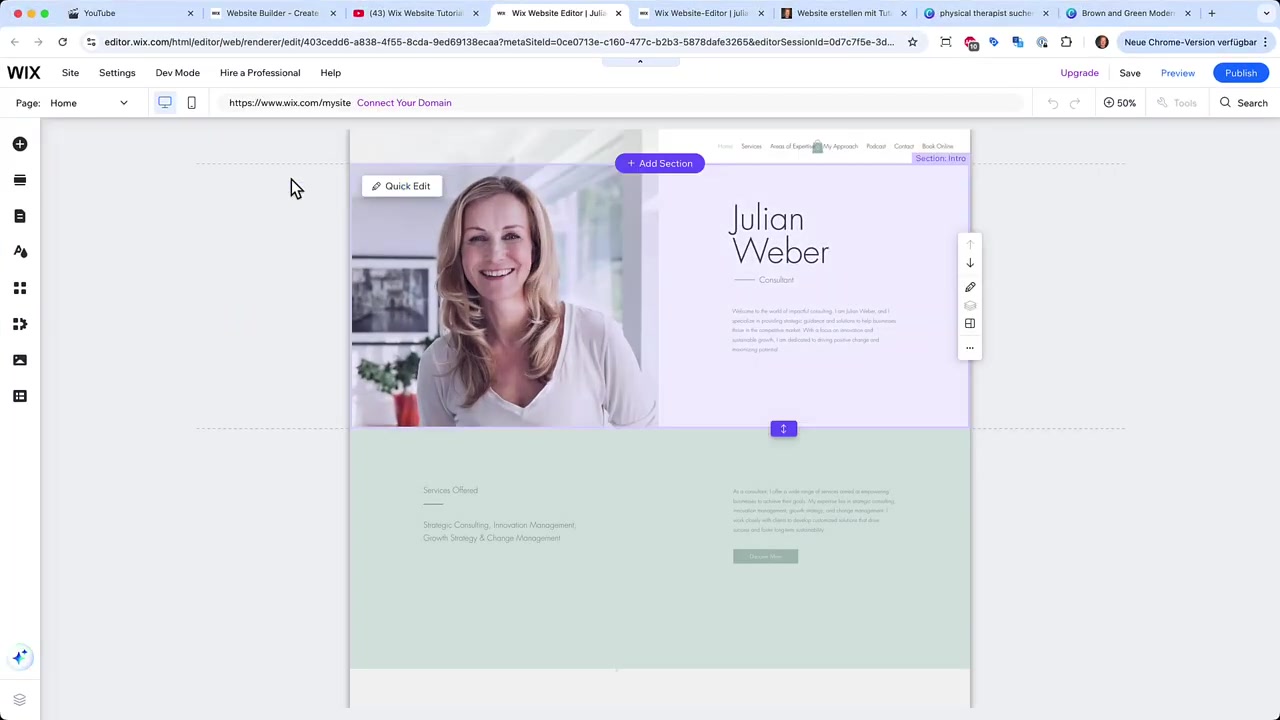This screenshot has width=1280, height=720.
Task: Save the site
Action: pyautogui.click(x=1130, y=73)
